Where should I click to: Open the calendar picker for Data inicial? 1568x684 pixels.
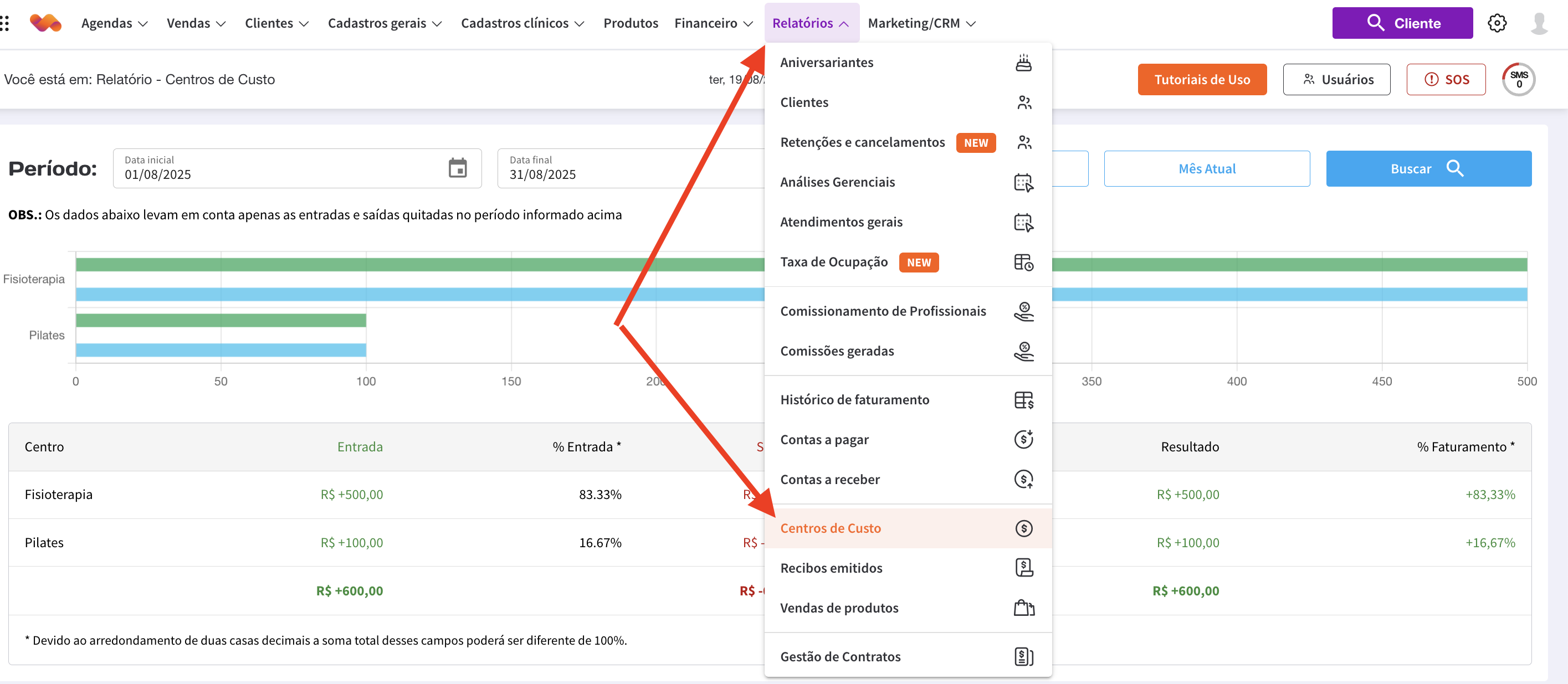click(x=457, y=168)
